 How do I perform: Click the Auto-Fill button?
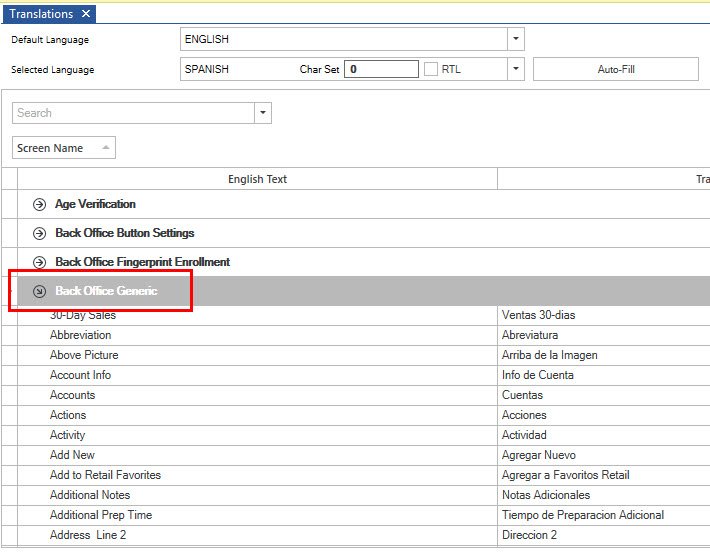click(x=615, y=70)
